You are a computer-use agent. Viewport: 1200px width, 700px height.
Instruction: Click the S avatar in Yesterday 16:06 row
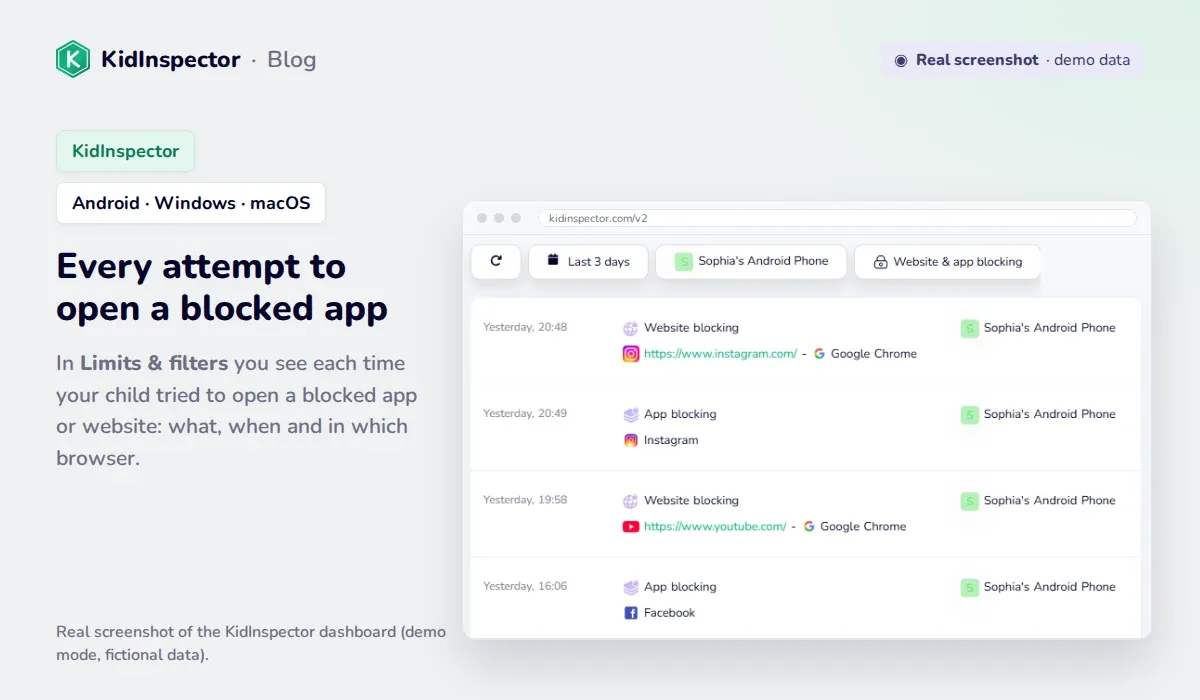[x=969, y=587]
